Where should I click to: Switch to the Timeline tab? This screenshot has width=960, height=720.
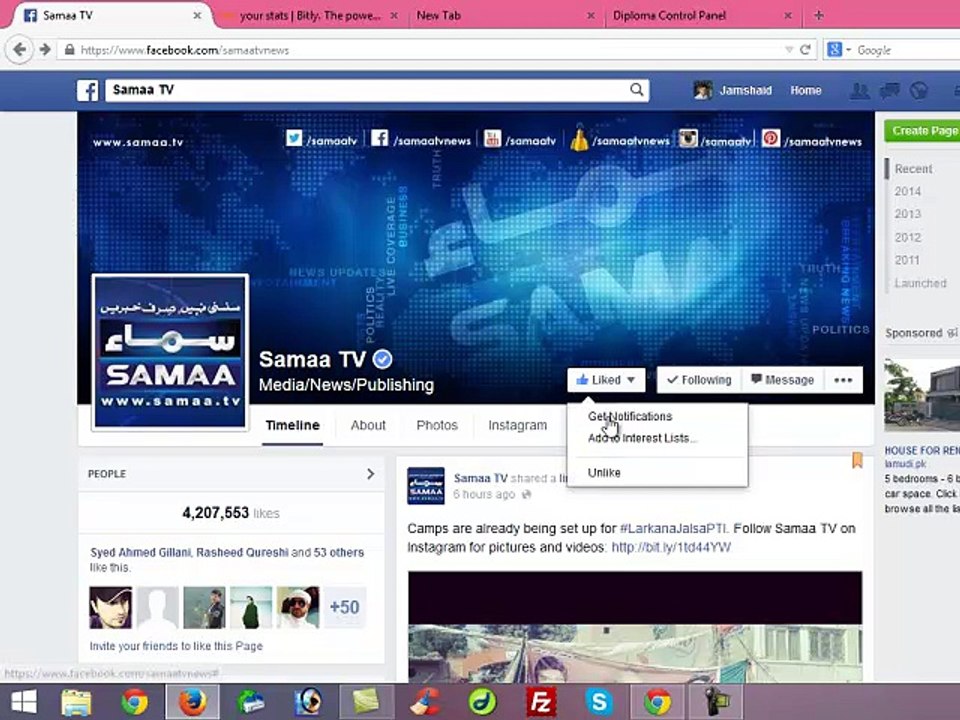point(293,425)
